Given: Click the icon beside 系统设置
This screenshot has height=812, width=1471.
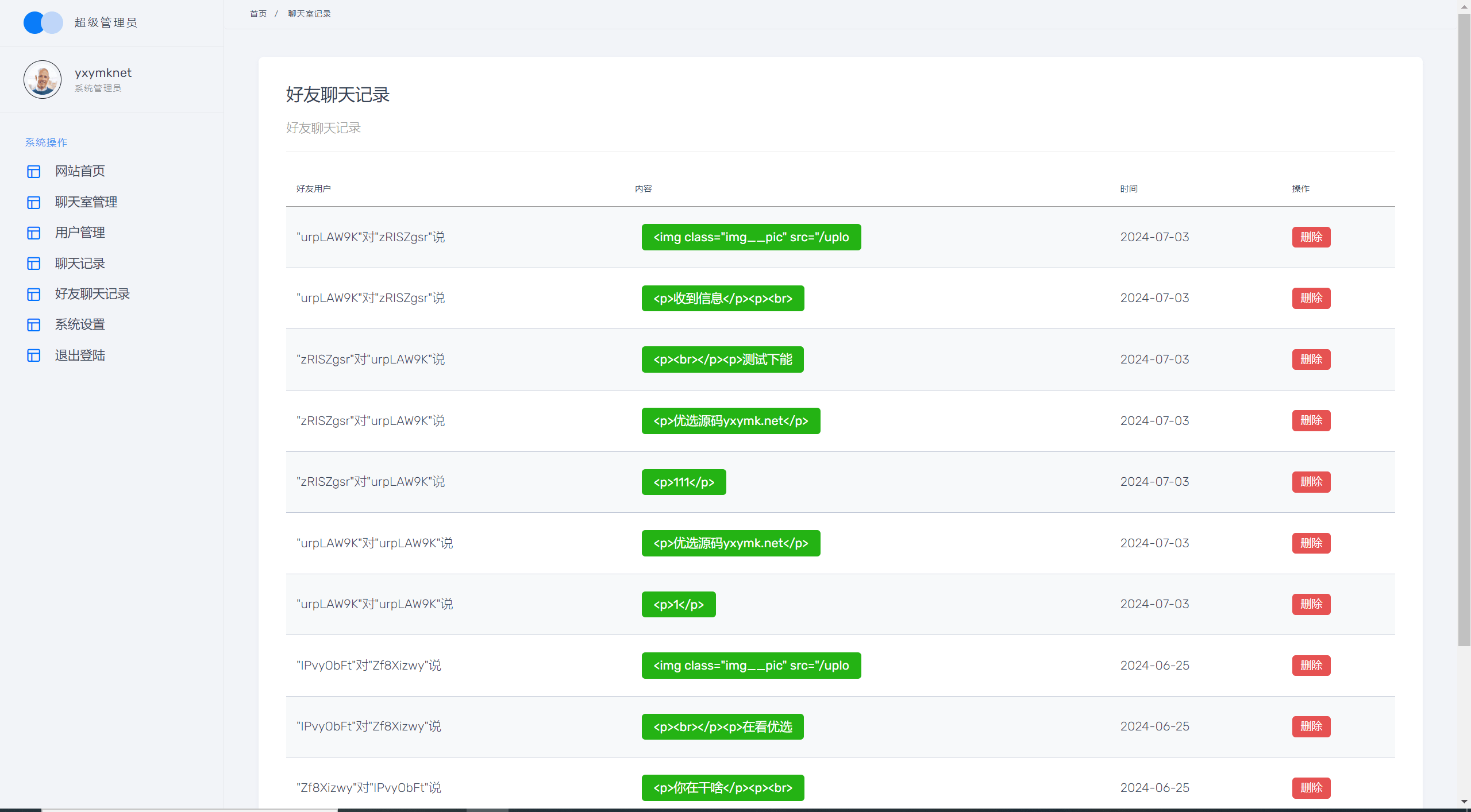Looking at the screenshot, I should click(34, 324).
